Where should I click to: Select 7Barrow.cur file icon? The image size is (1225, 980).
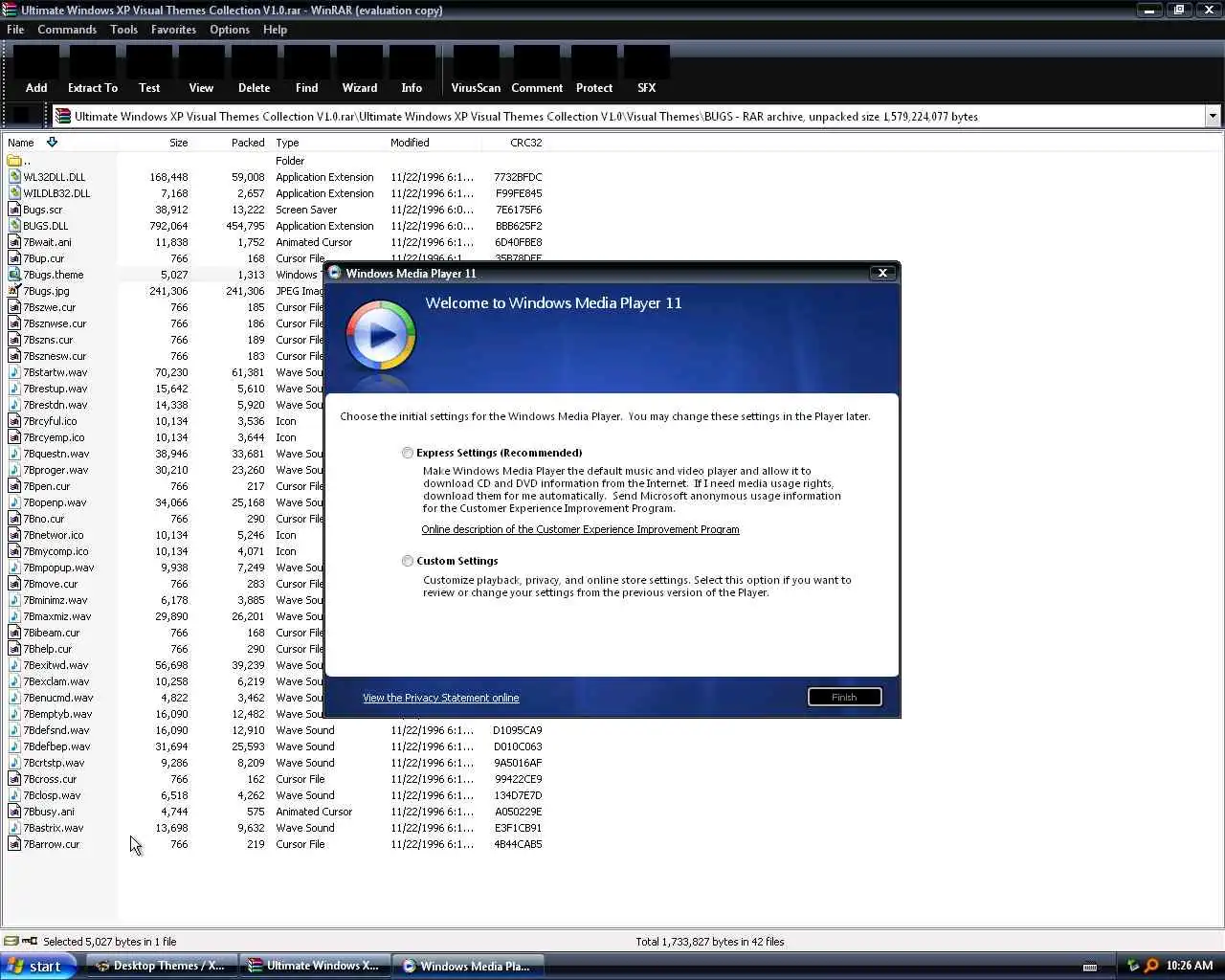coord(14,844)
